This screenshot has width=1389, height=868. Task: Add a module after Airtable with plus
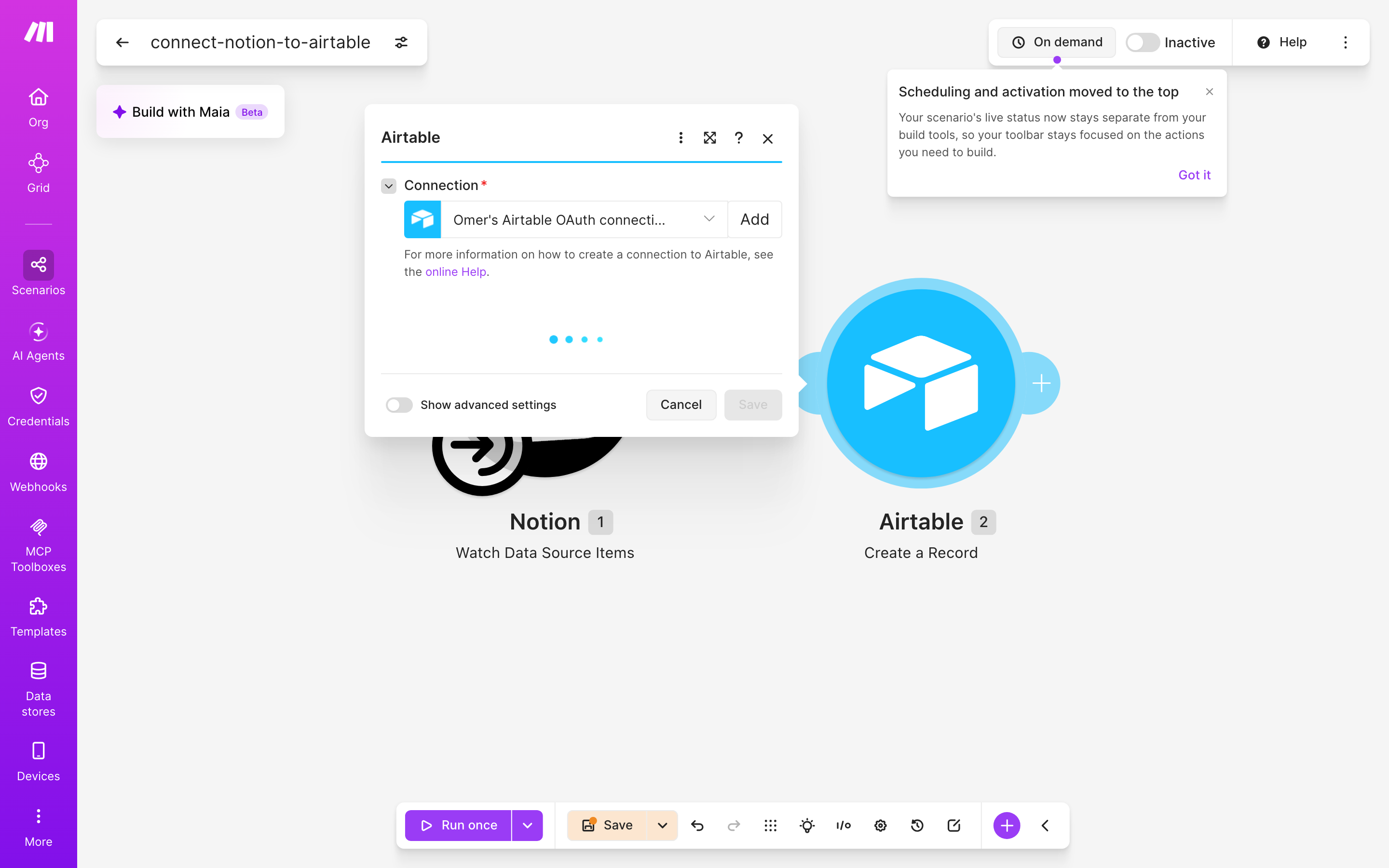tap(1041, 383)
